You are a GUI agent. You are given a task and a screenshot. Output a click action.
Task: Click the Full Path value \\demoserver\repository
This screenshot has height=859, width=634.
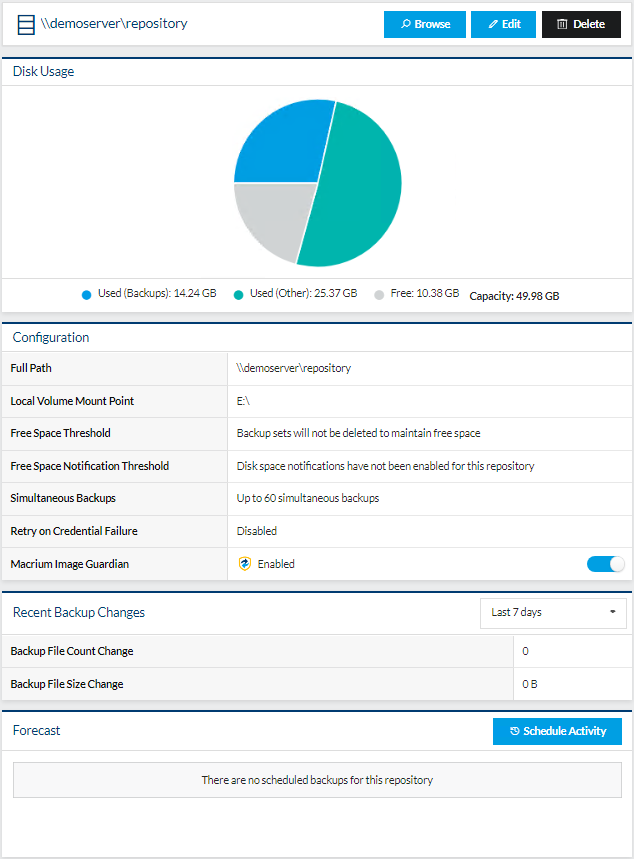[x=294, y=368]
